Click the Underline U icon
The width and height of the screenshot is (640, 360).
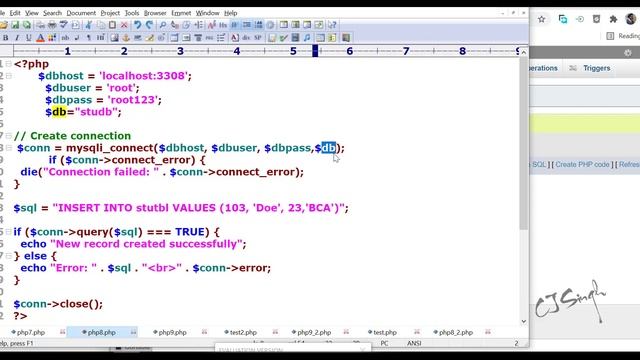pyautogui.click(x=28, y=38)
